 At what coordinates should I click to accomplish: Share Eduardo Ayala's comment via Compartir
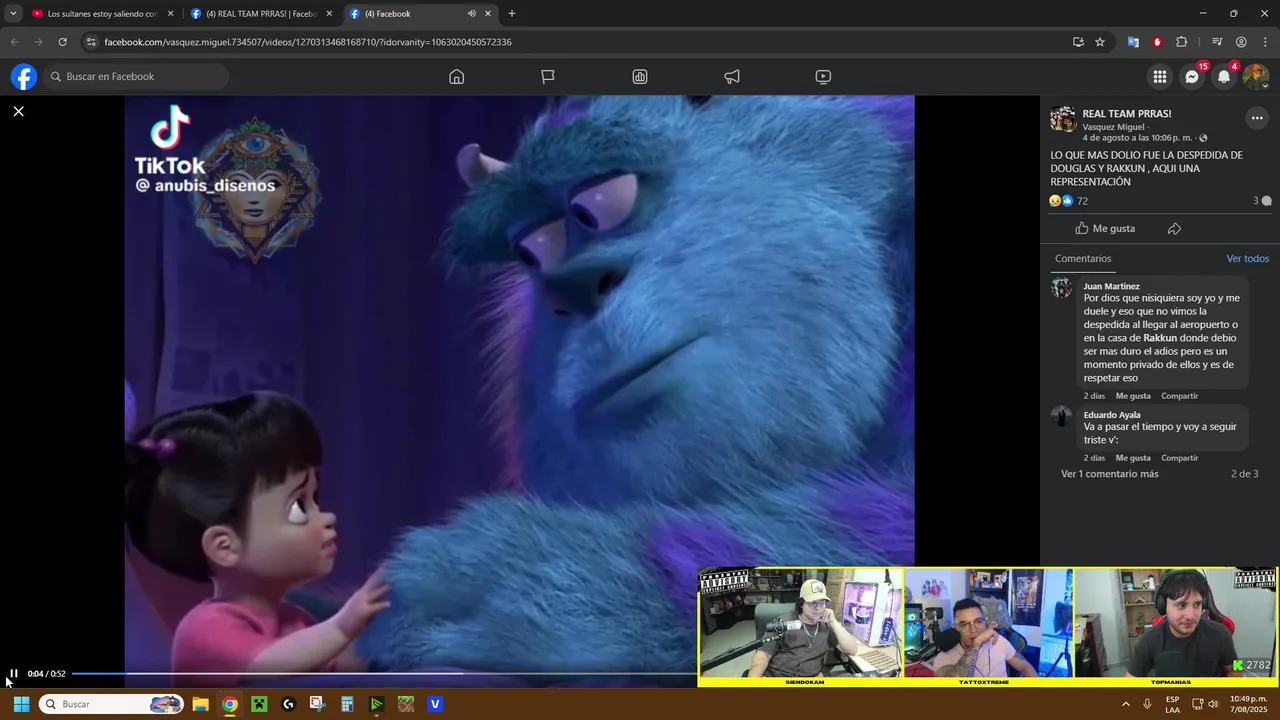(1180, 458)
